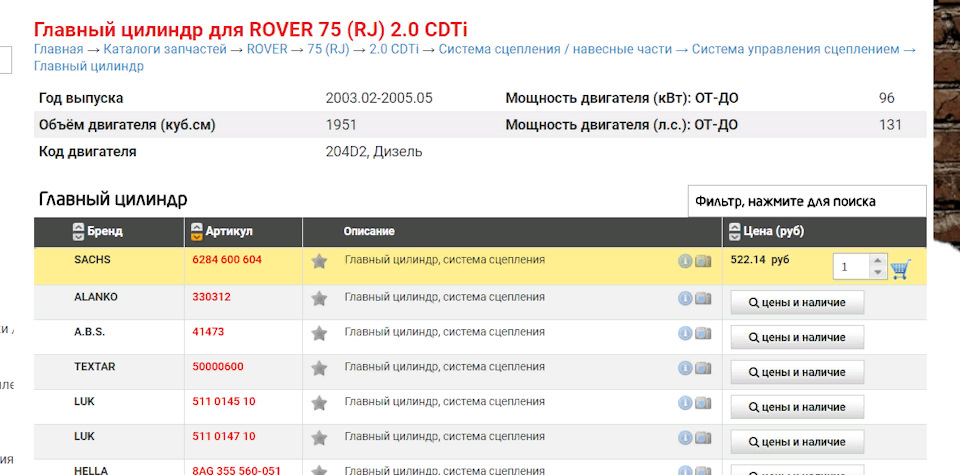The image size is (960, 475).
Task: Check prices for LUK 511 0147 10
Action: 797,442
